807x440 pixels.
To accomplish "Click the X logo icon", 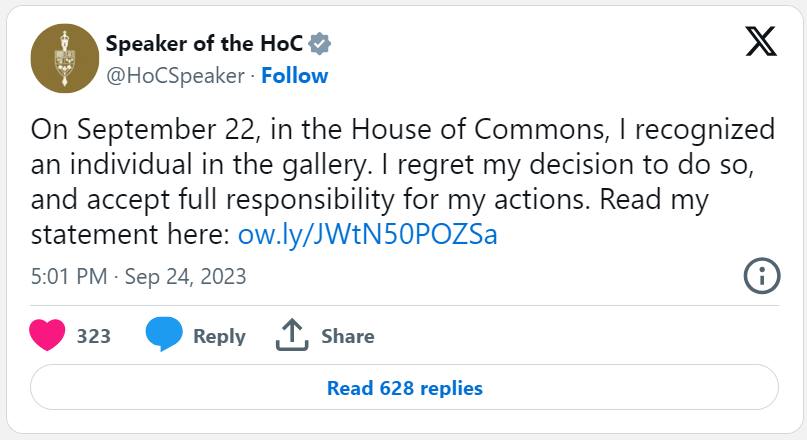I will 761,42.
